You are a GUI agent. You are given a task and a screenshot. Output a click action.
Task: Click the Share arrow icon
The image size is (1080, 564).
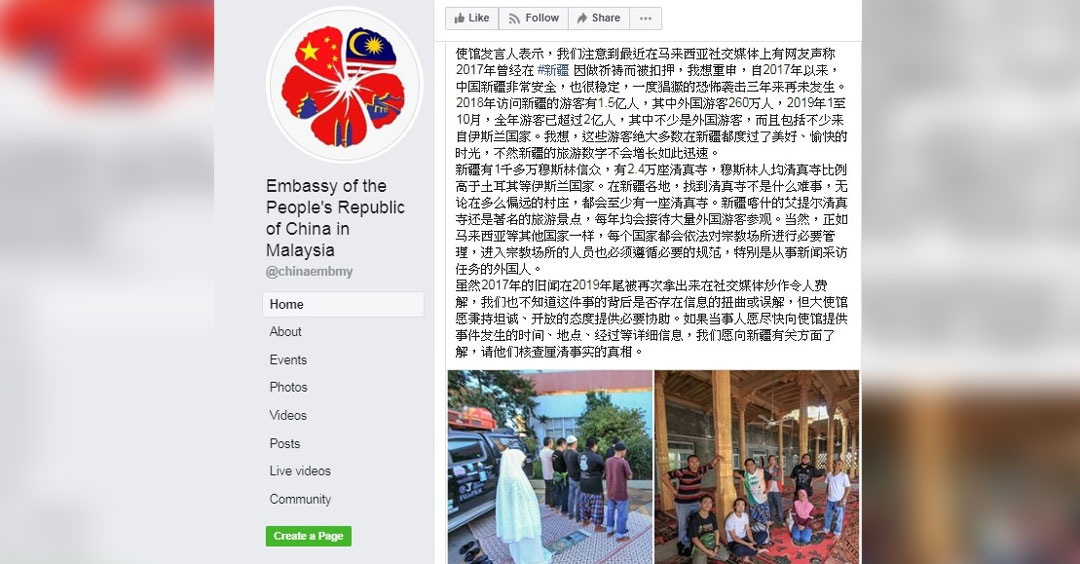coord(582,19)
